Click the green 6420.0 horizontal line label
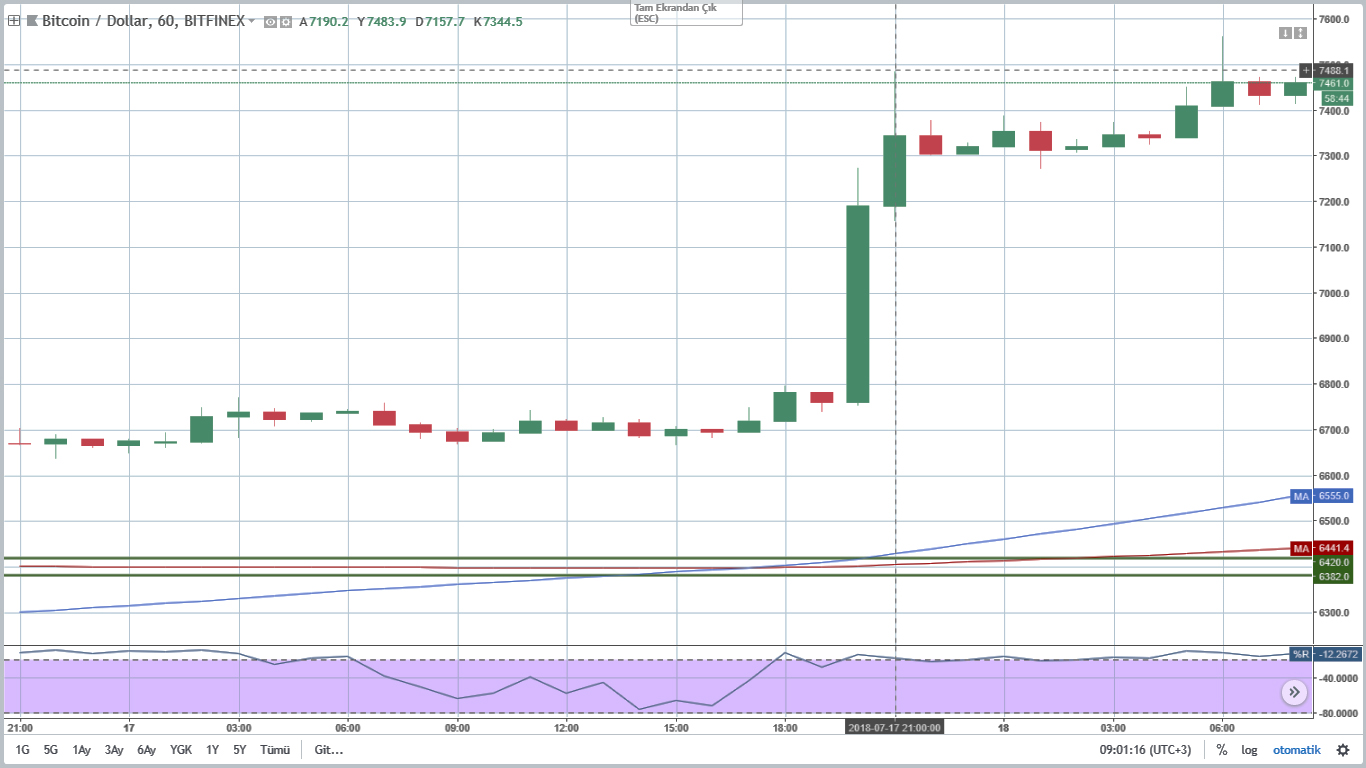Screen dimensions: 1366x768 1334,562
